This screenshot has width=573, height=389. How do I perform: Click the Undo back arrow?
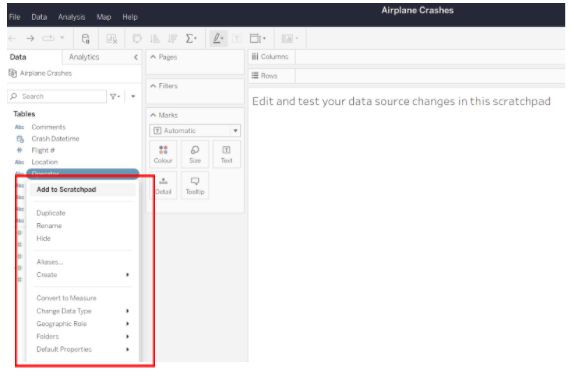pos(12,38)
